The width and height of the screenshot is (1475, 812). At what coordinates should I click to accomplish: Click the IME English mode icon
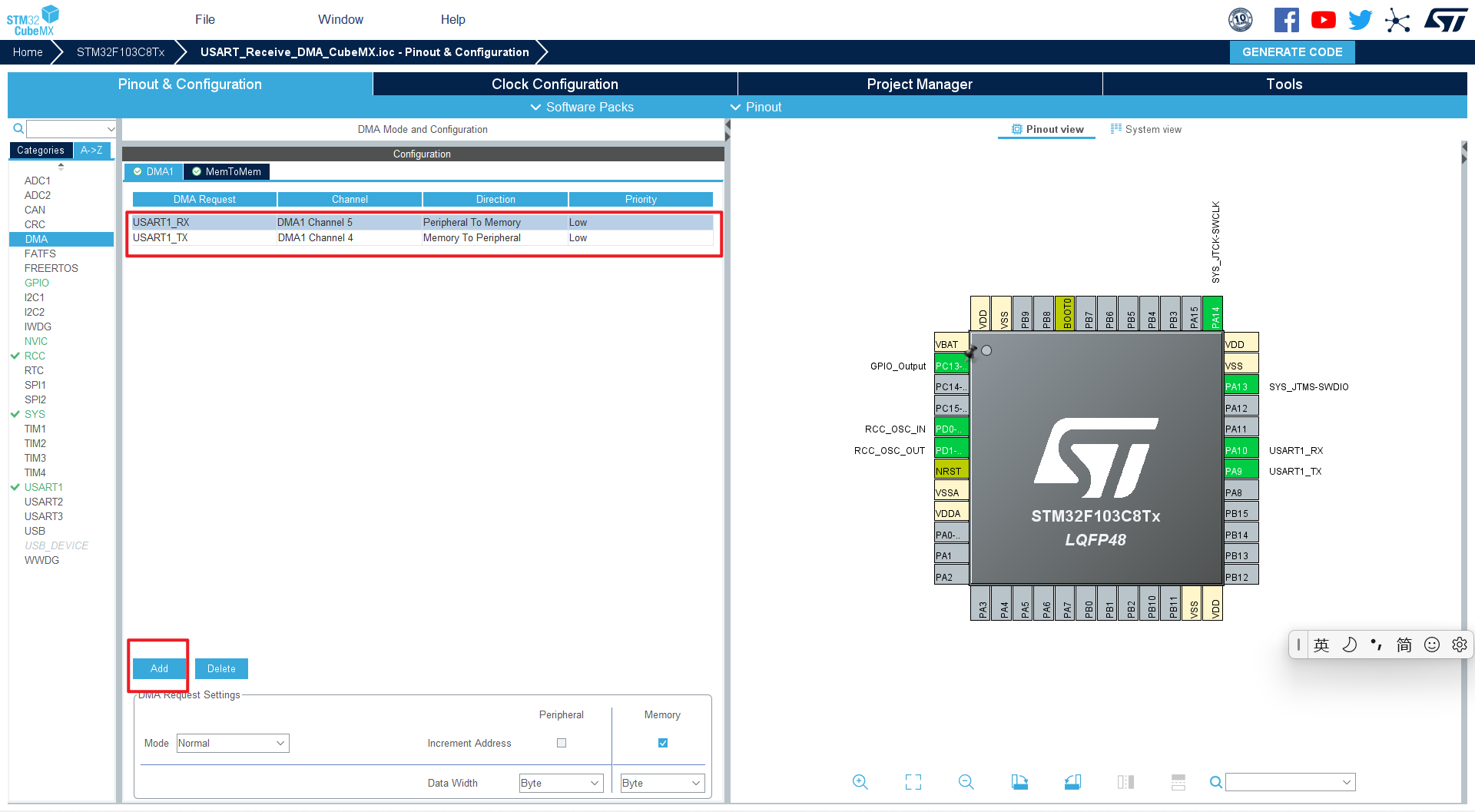[1321, 645]
